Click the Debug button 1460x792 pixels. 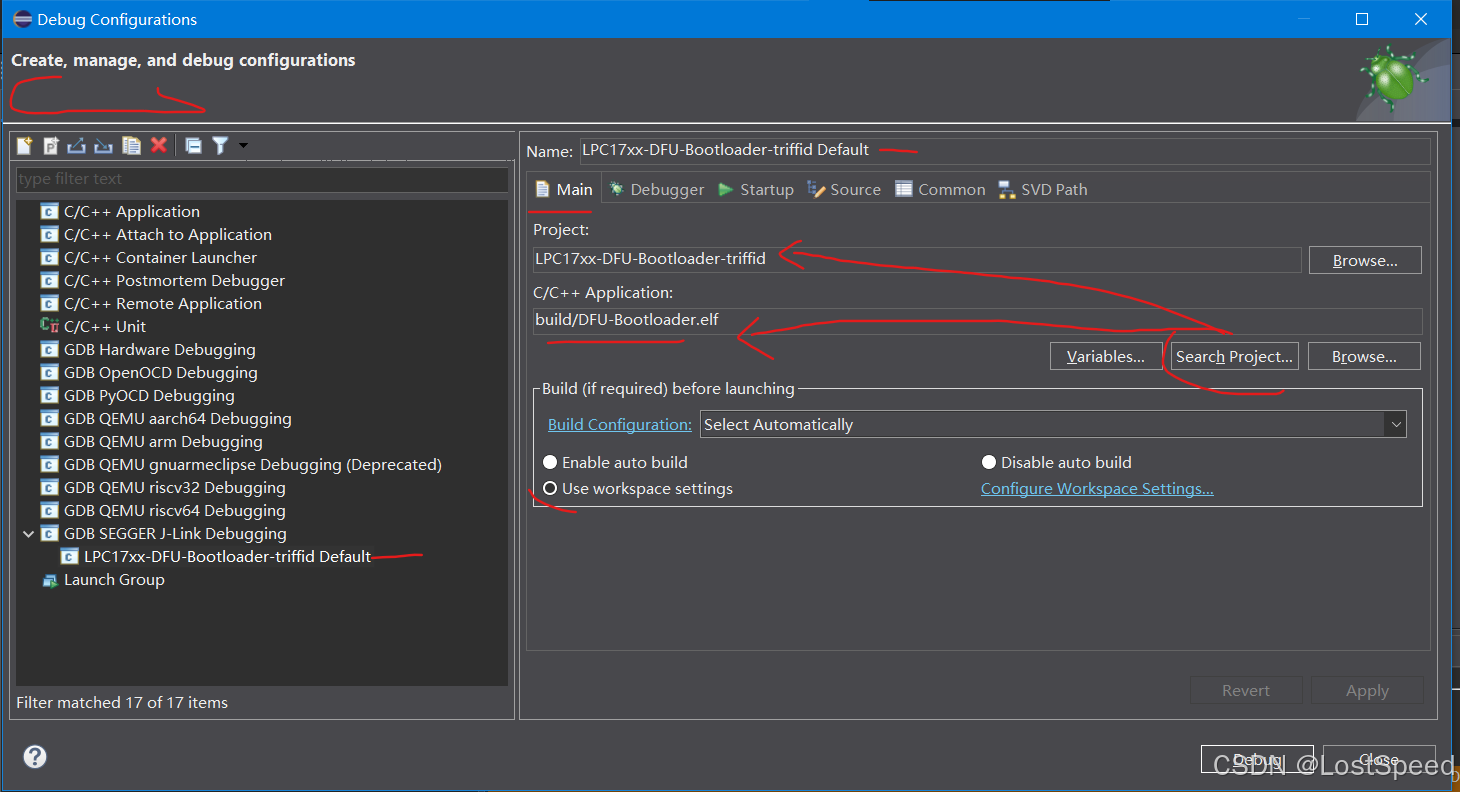coord(1257,759)
